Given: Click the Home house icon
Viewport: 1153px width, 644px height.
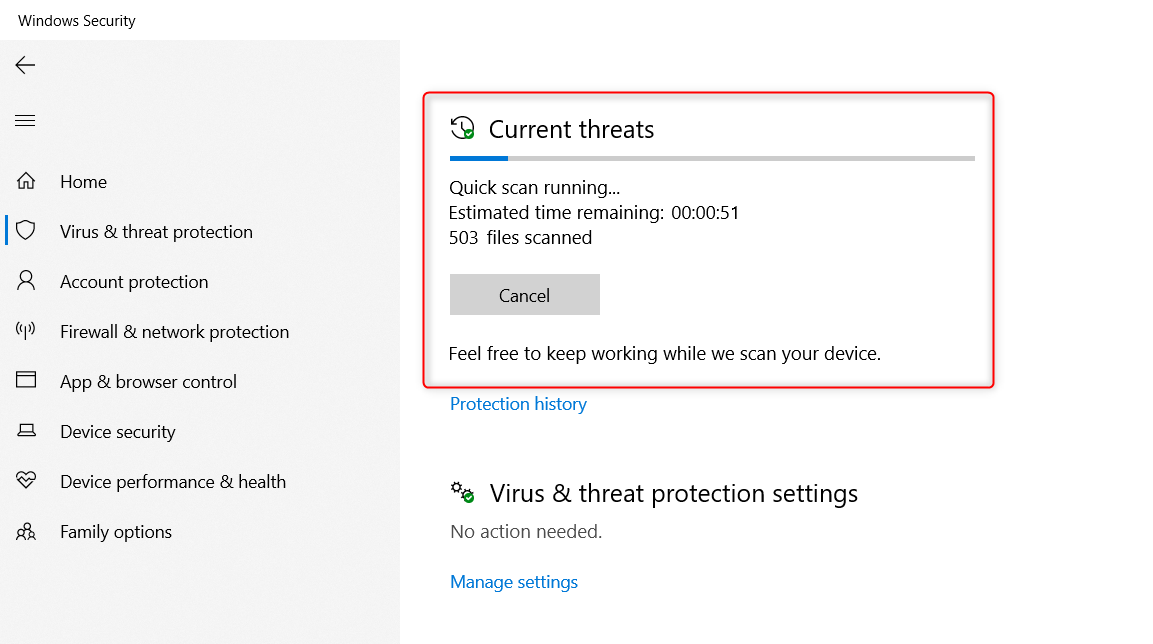Looking at the screenshot, I should (x=25, y=181).
